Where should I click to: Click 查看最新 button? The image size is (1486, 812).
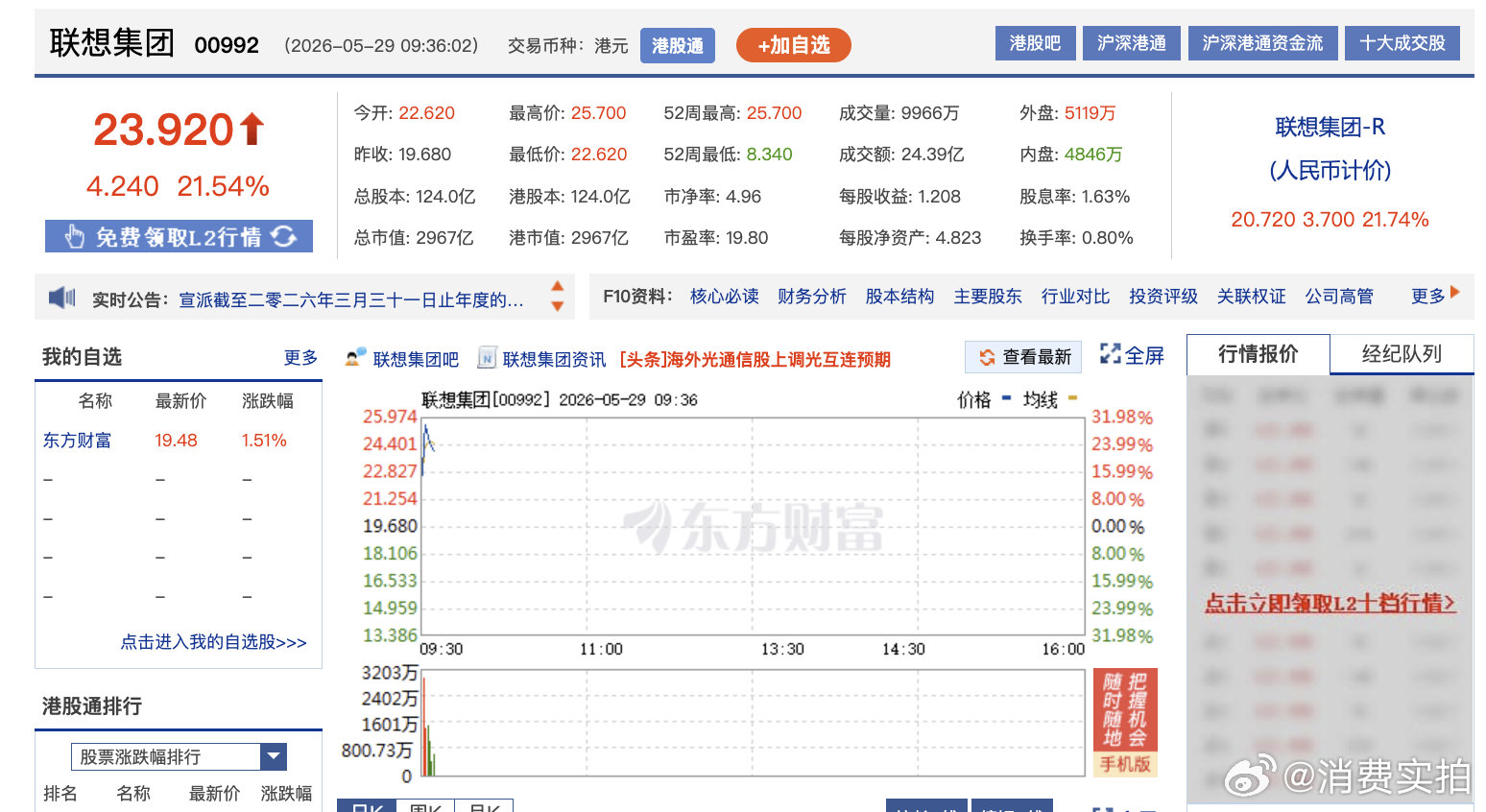point(1023,357)
